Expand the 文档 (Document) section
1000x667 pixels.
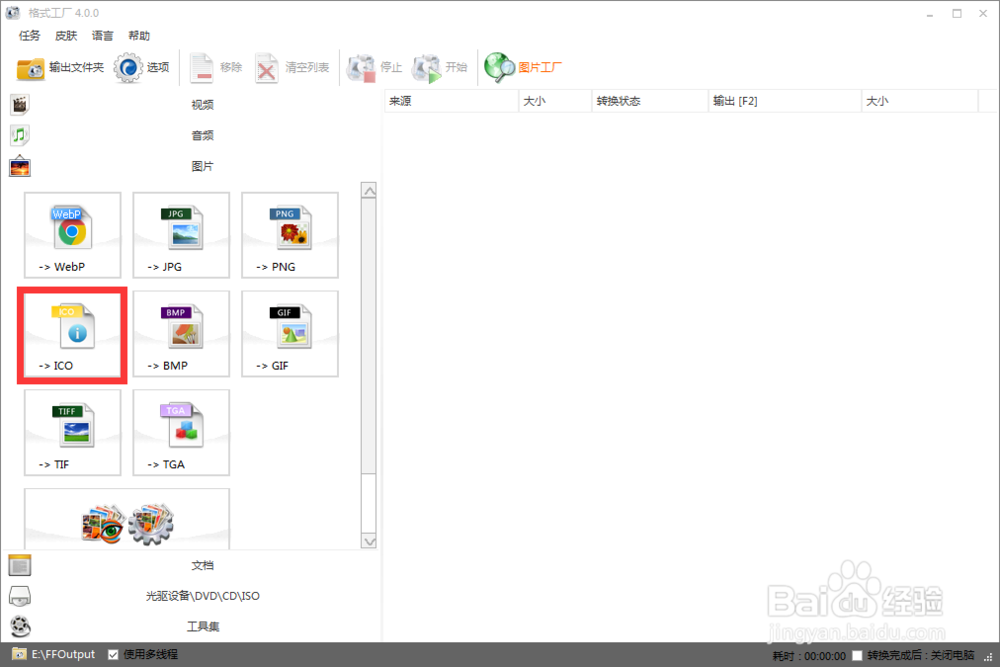(202, 565)
